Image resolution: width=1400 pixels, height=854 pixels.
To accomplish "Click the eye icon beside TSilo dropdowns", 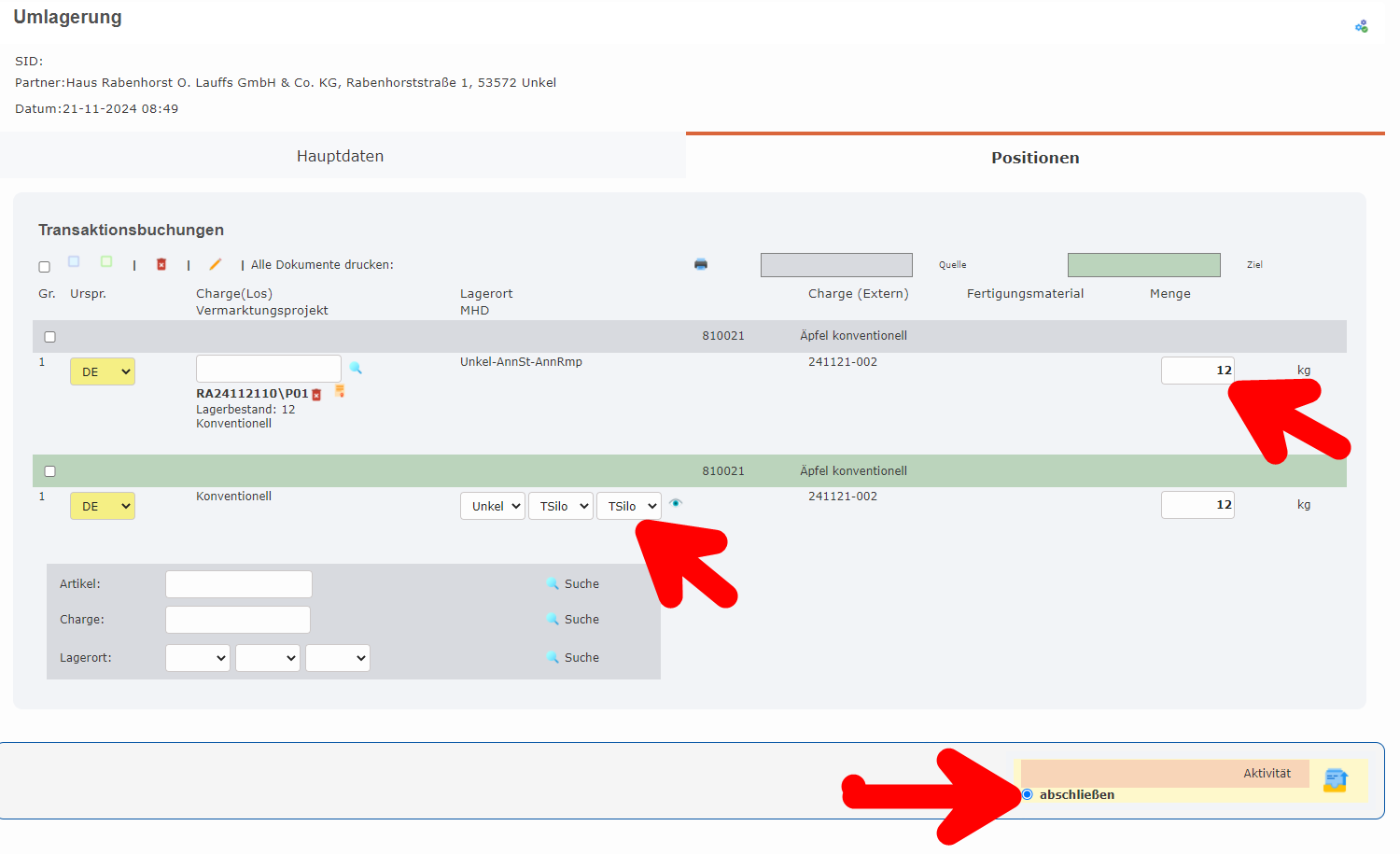I will [x=676, y=503].
